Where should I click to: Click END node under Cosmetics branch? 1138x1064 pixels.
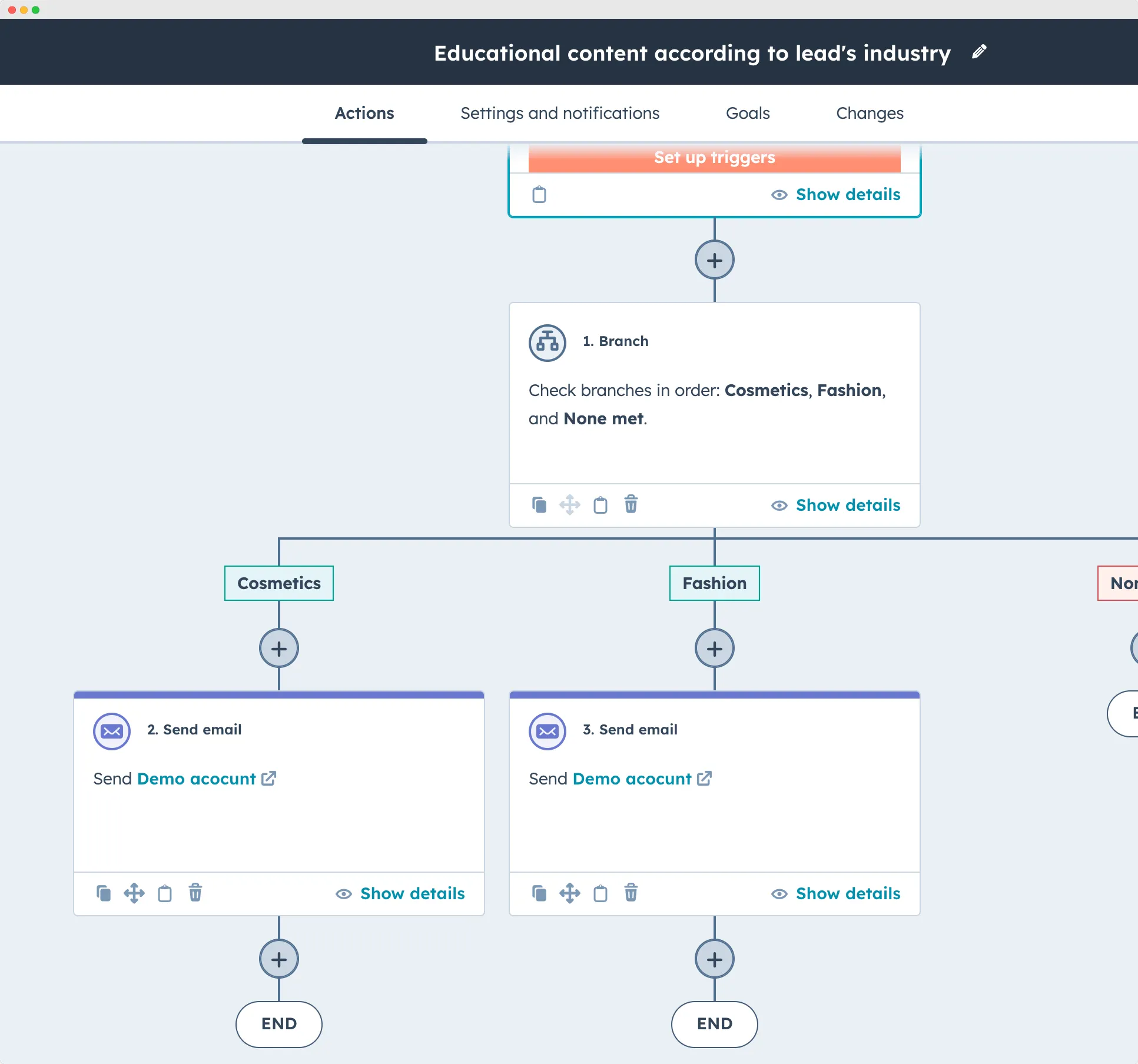[x=279, y=1024]
